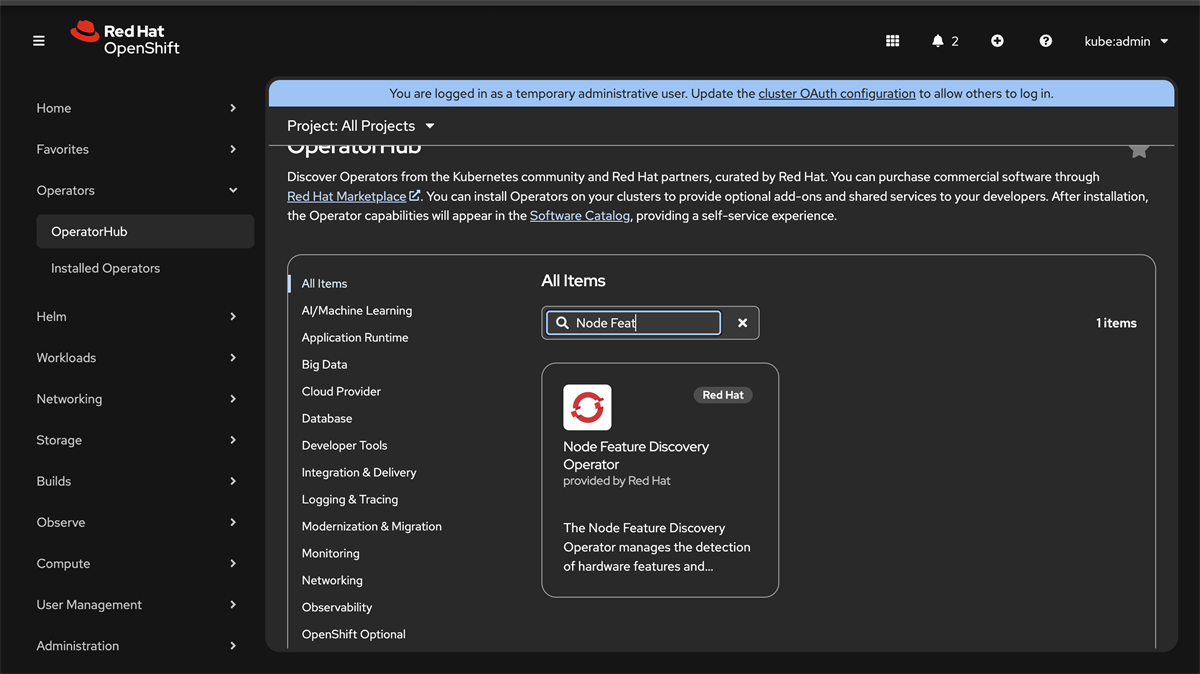The image size is (1200, 674).
Task: Filter by Database category
Action: (327, 419)
